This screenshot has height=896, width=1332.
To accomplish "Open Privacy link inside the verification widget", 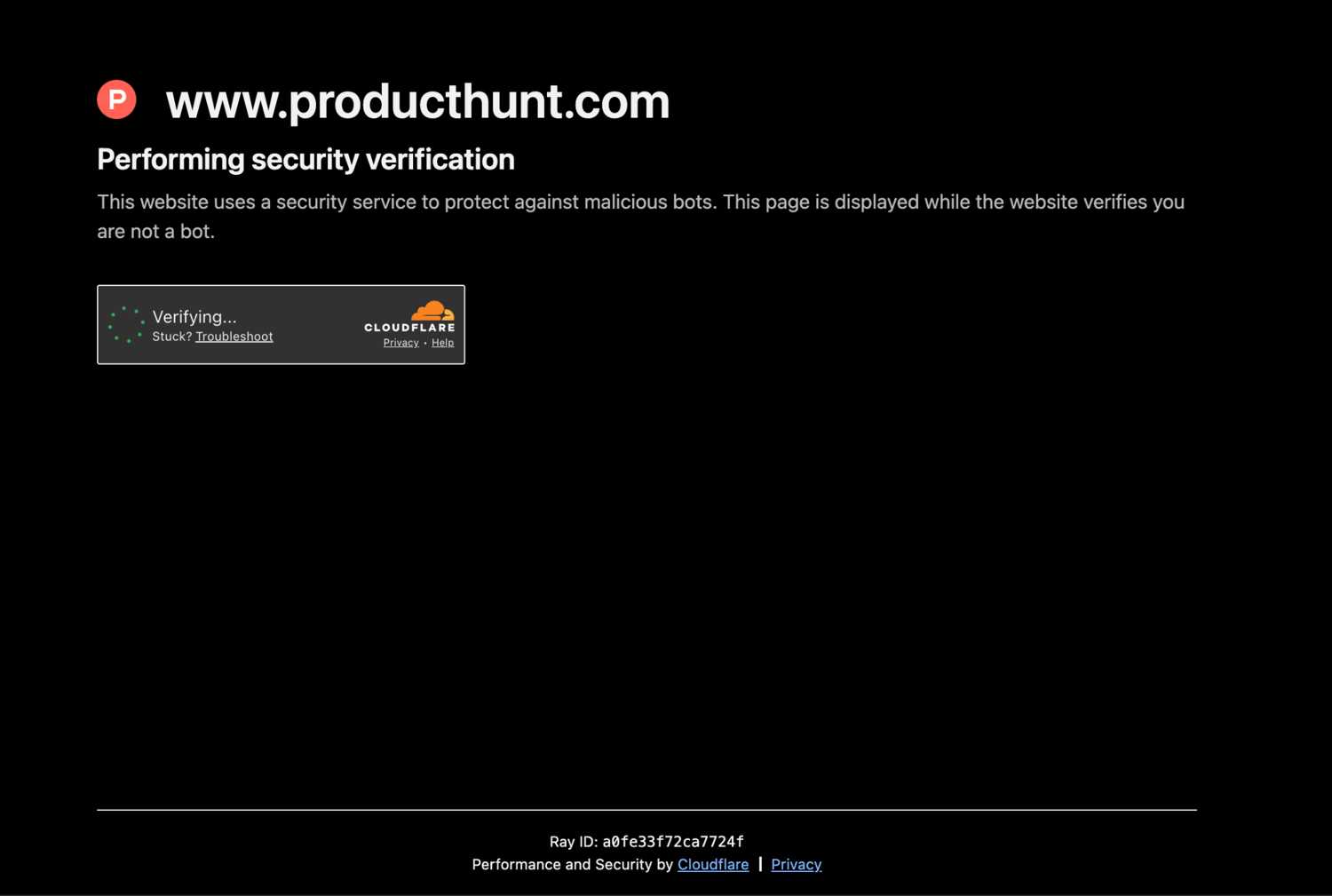I will 400,343.
